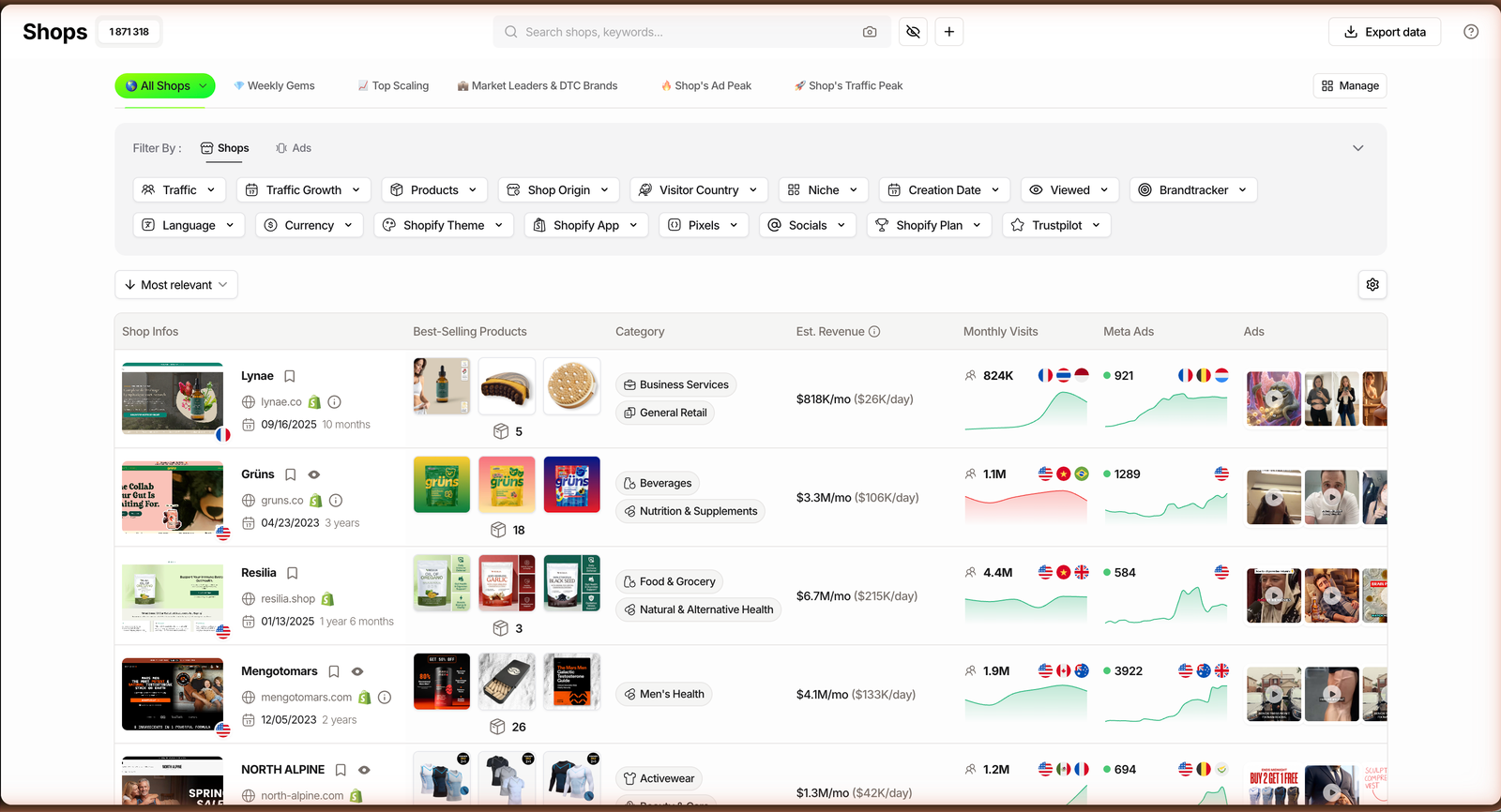1501x812 pixels.
Task: Open the Traffic Growth filter dropdown
Action: pos(303,189)
